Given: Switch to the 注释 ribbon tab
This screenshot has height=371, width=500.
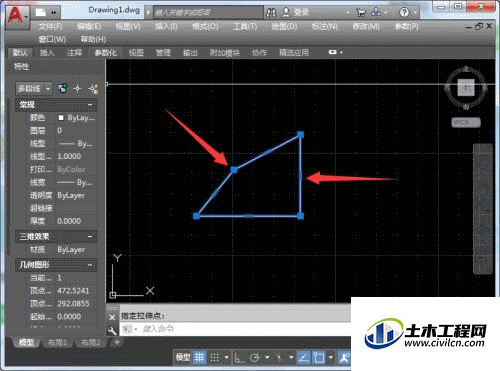Looking at the screenshot, I should 74,52.
